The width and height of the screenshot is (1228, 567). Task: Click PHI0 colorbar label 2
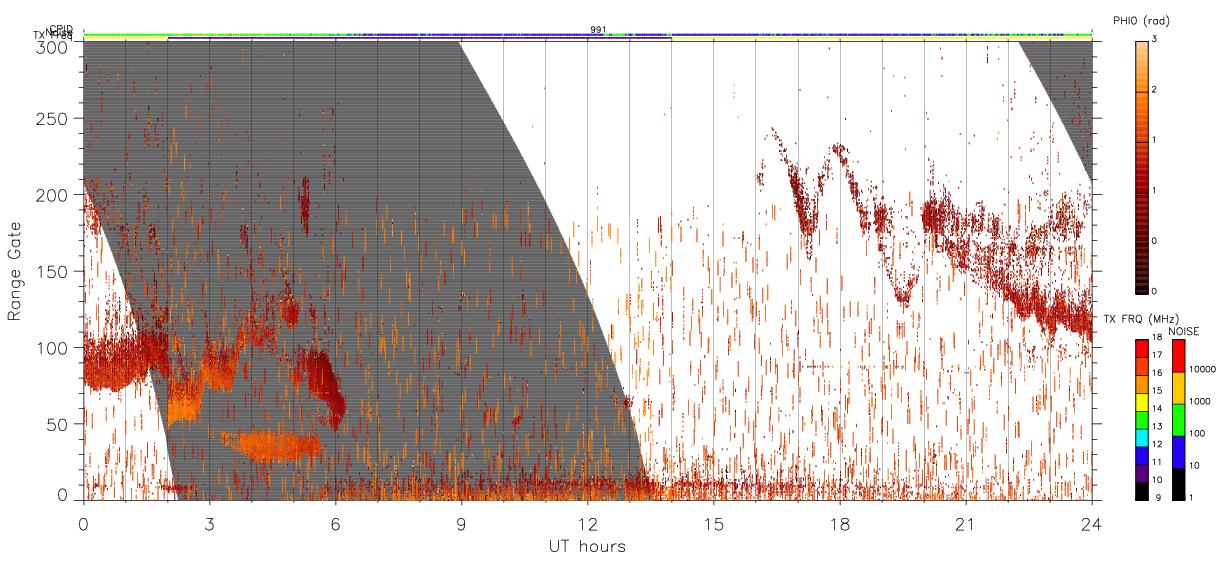coord(1156,91)
